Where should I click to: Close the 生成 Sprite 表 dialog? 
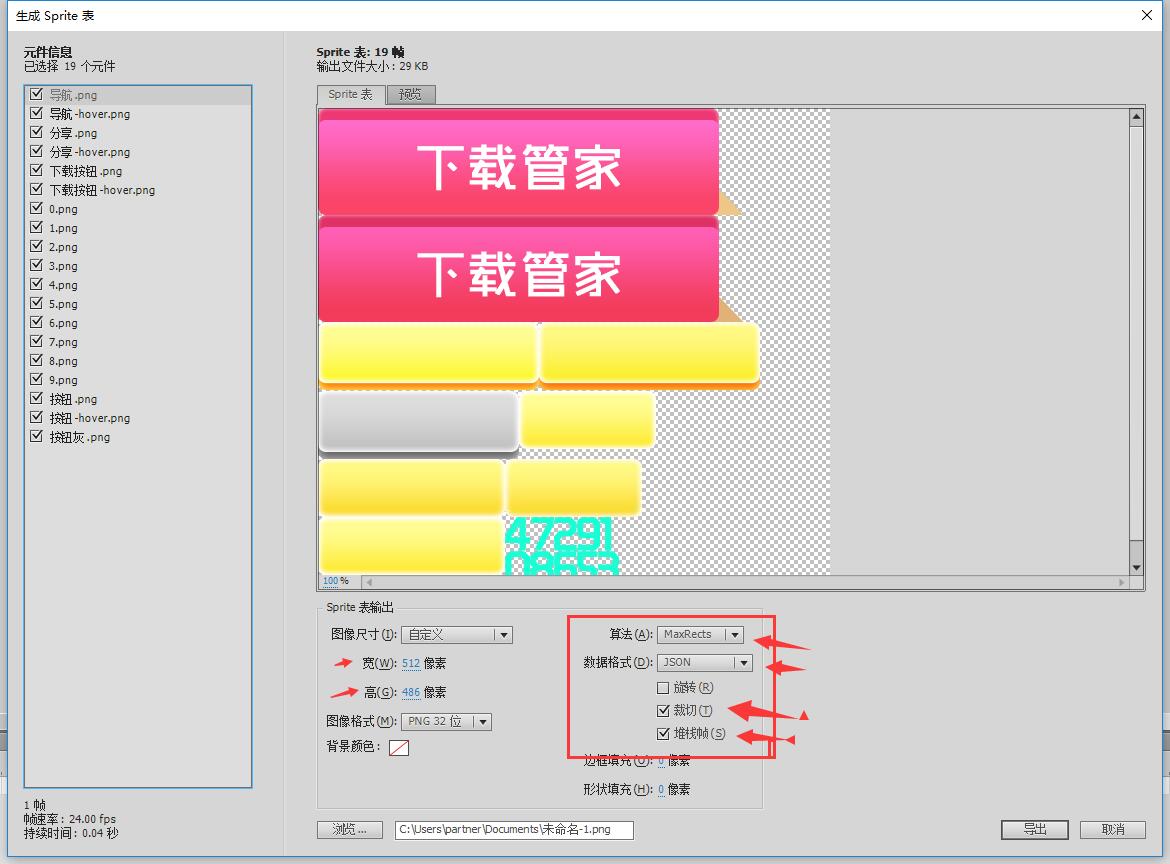[x=1147, y=15]
